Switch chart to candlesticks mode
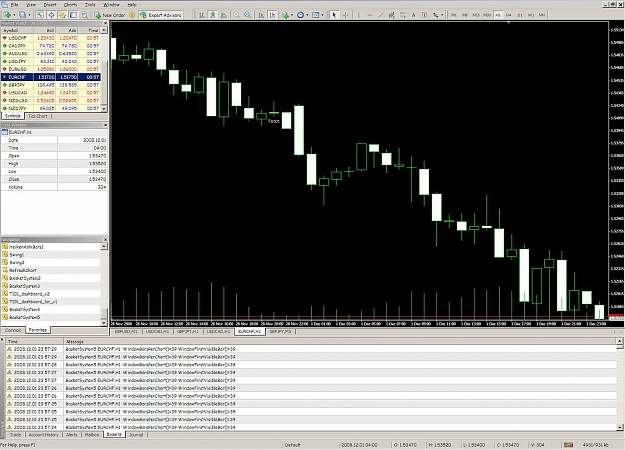The image size is (625, 450). tap(213, 15)
